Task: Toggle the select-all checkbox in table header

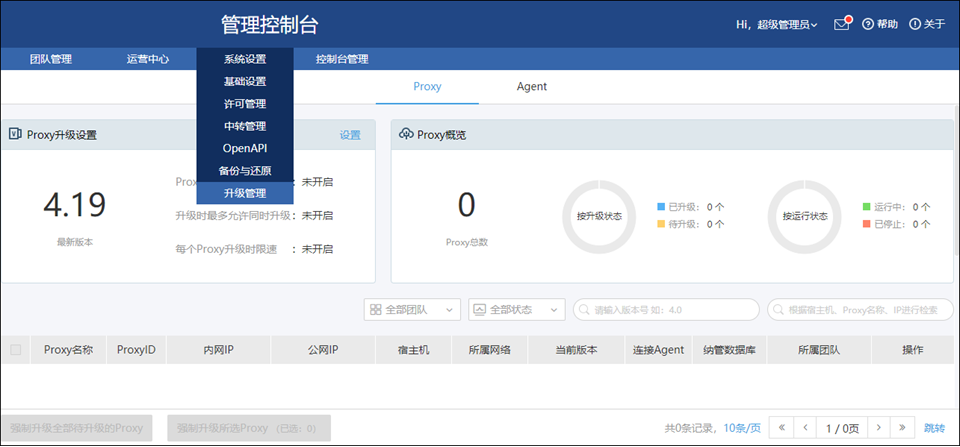Action: 15,350
